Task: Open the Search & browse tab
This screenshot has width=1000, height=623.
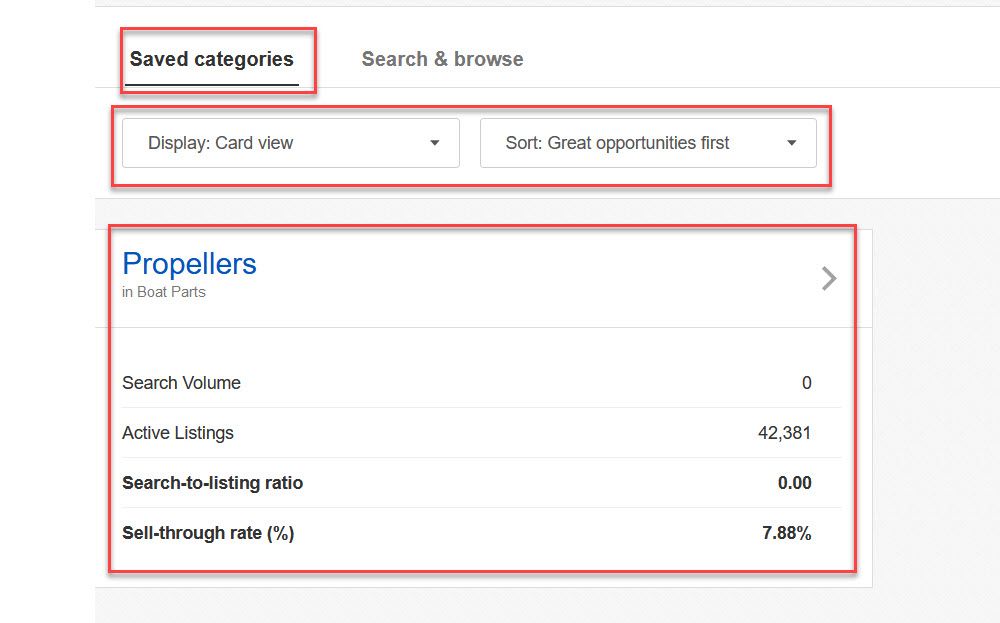Action: coord(442,59)
